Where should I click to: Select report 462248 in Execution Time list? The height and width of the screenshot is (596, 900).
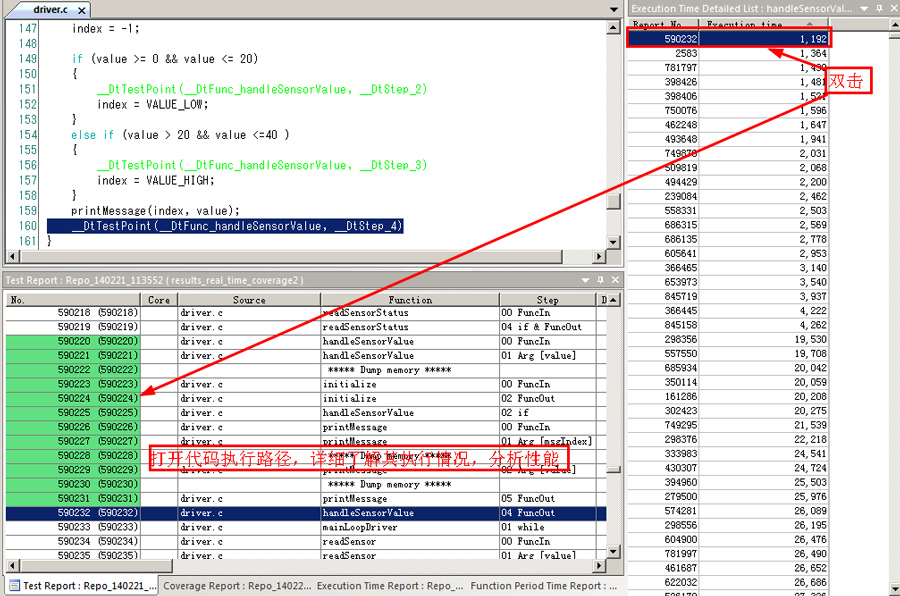[728, 125]
